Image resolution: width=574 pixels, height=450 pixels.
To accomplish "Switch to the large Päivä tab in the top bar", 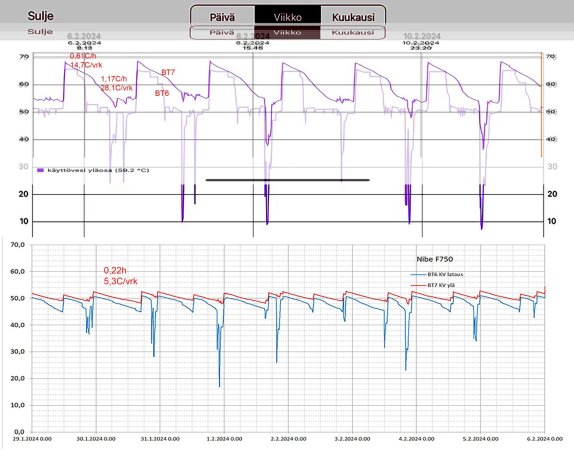I will (x=222, y=17).
